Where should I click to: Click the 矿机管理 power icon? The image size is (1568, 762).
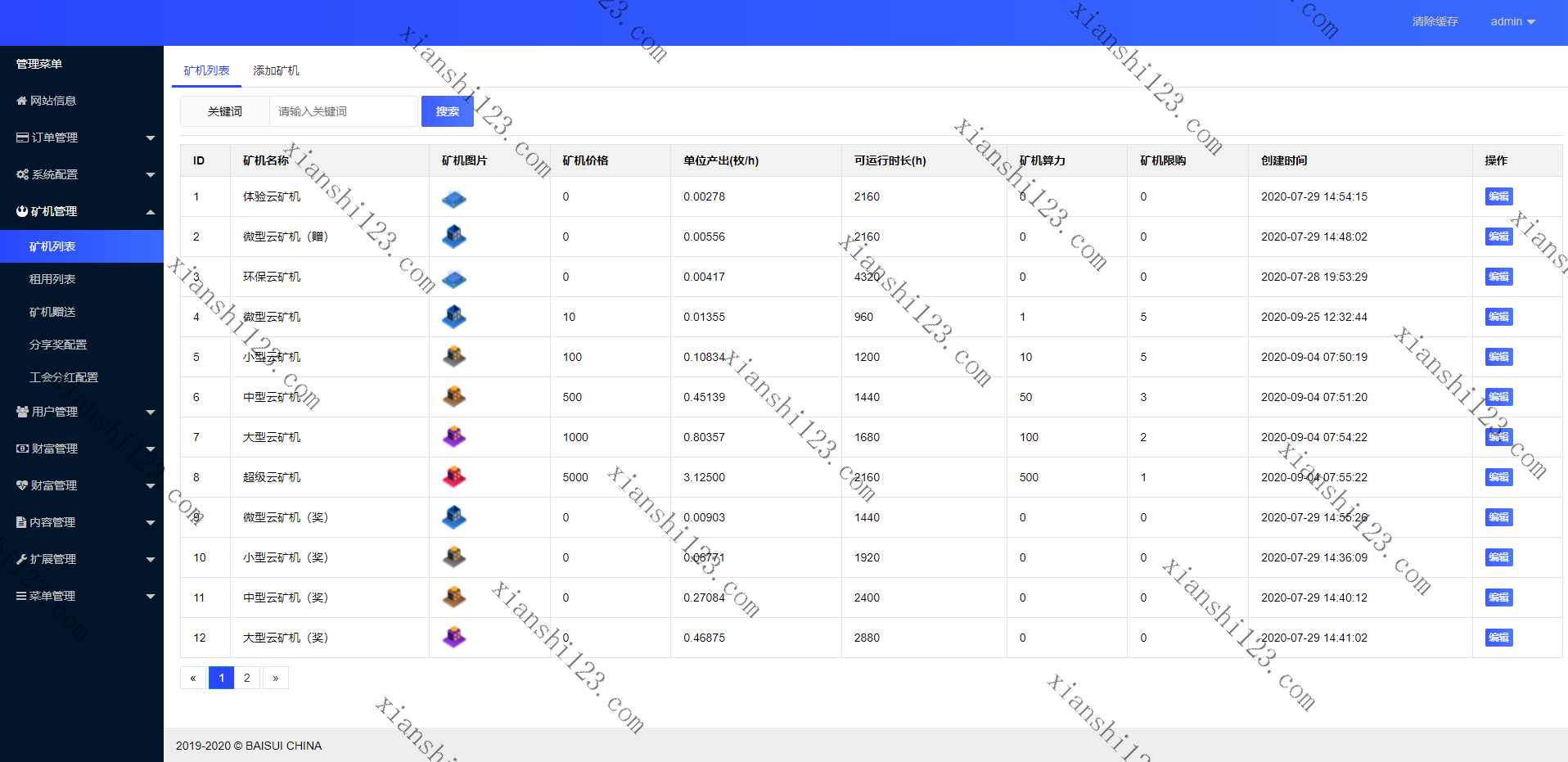[22, 211]
